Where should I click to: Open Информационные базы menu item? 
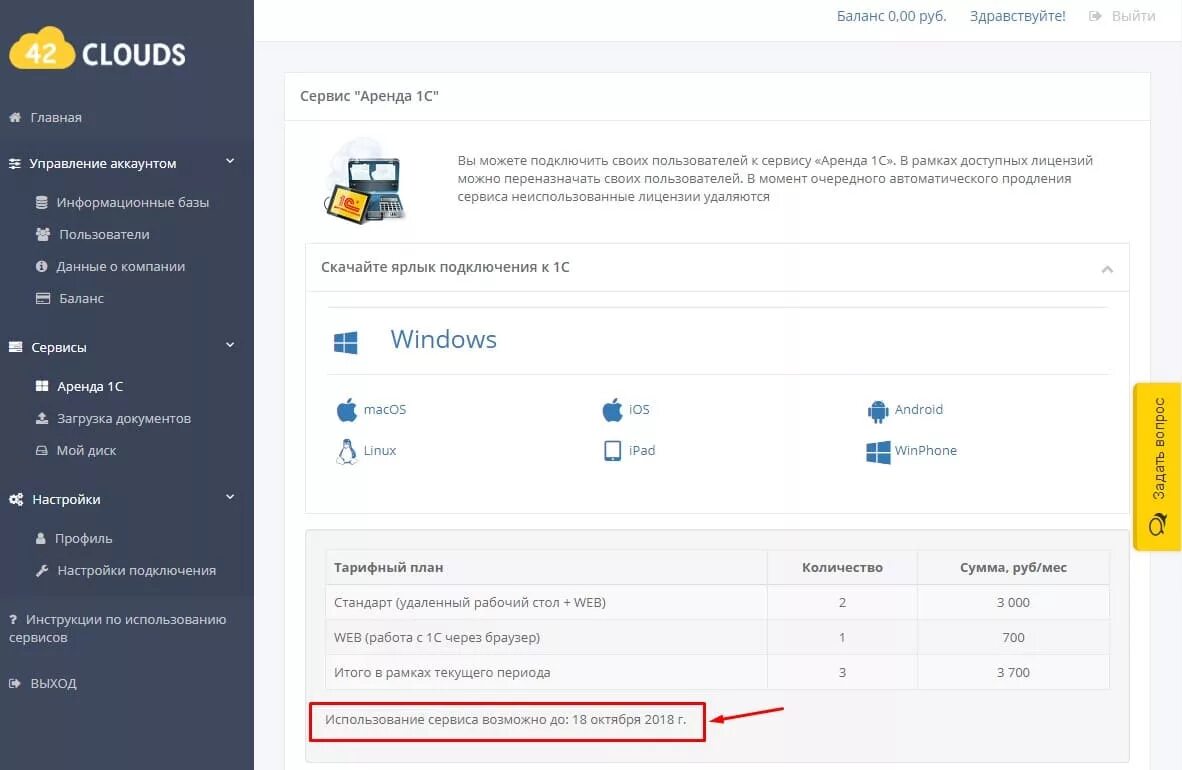click(x=133, y=202)
